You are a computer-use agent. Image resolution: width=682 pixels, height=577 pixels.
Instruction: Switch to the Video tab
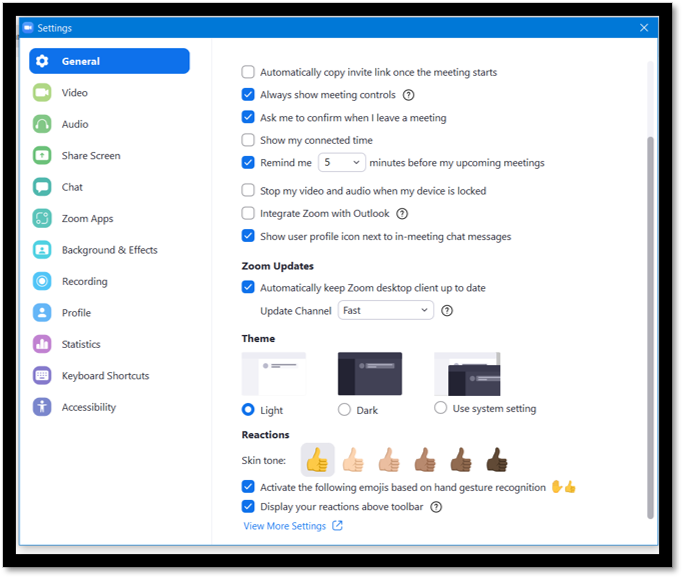(110, 93)
